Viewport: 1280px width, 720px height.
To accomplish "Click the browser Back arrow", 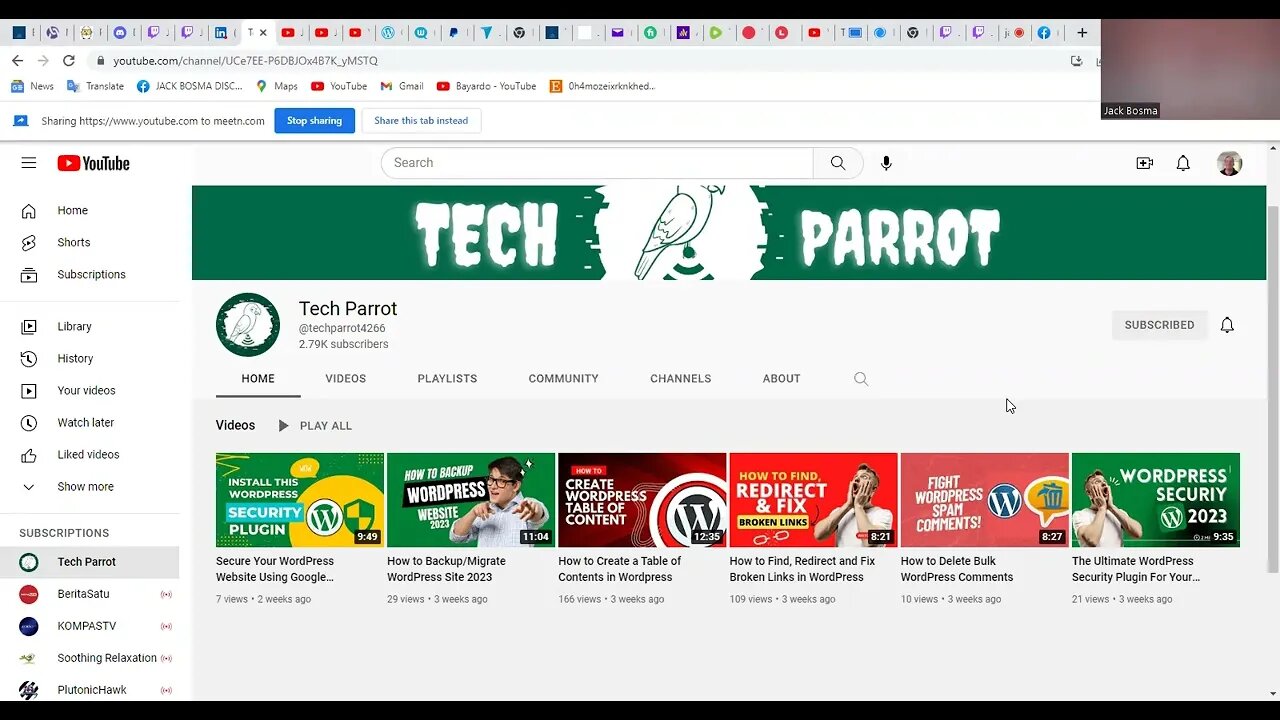I will (x=17, y=61).
